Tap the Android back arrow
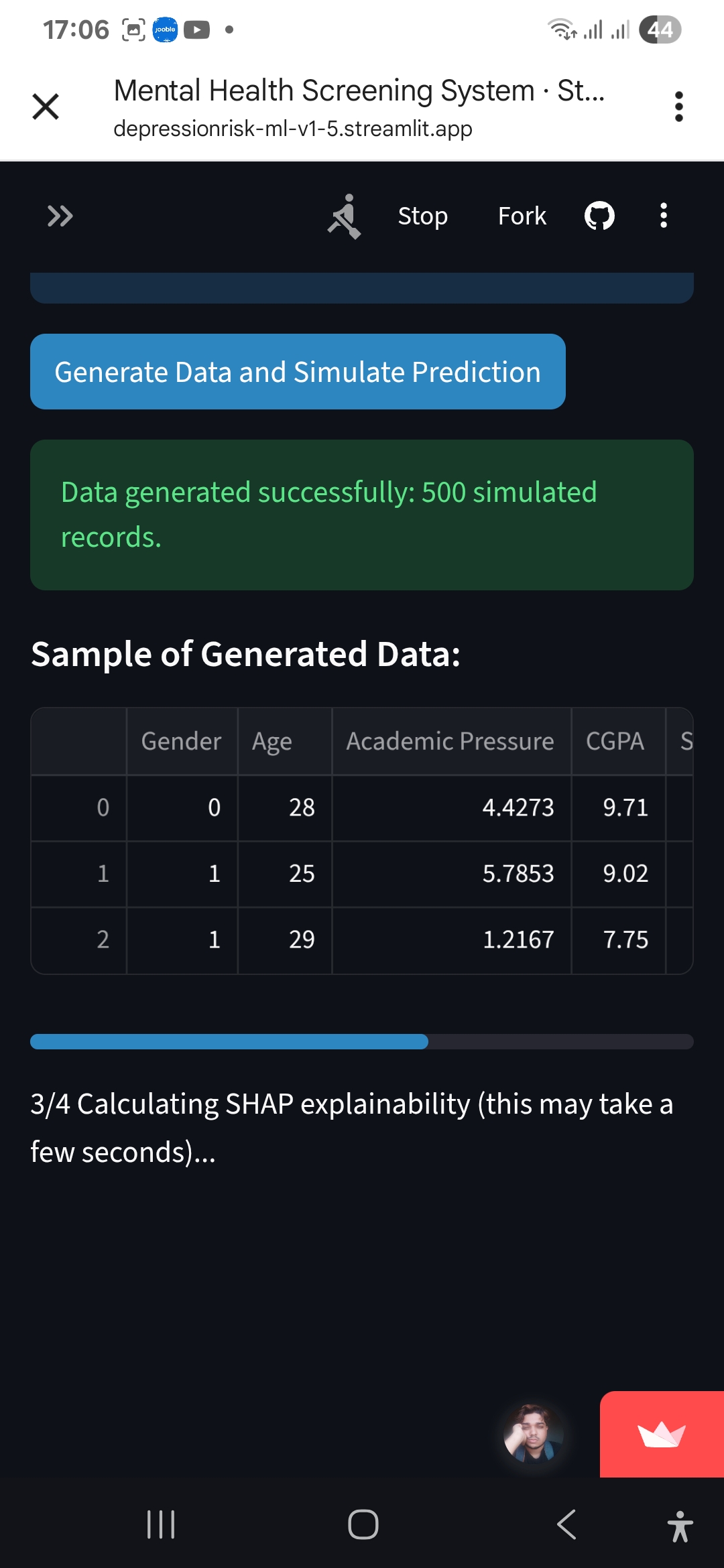Screen dimensions: 724x1568 pyautogui.click(x=566, y=1524)
